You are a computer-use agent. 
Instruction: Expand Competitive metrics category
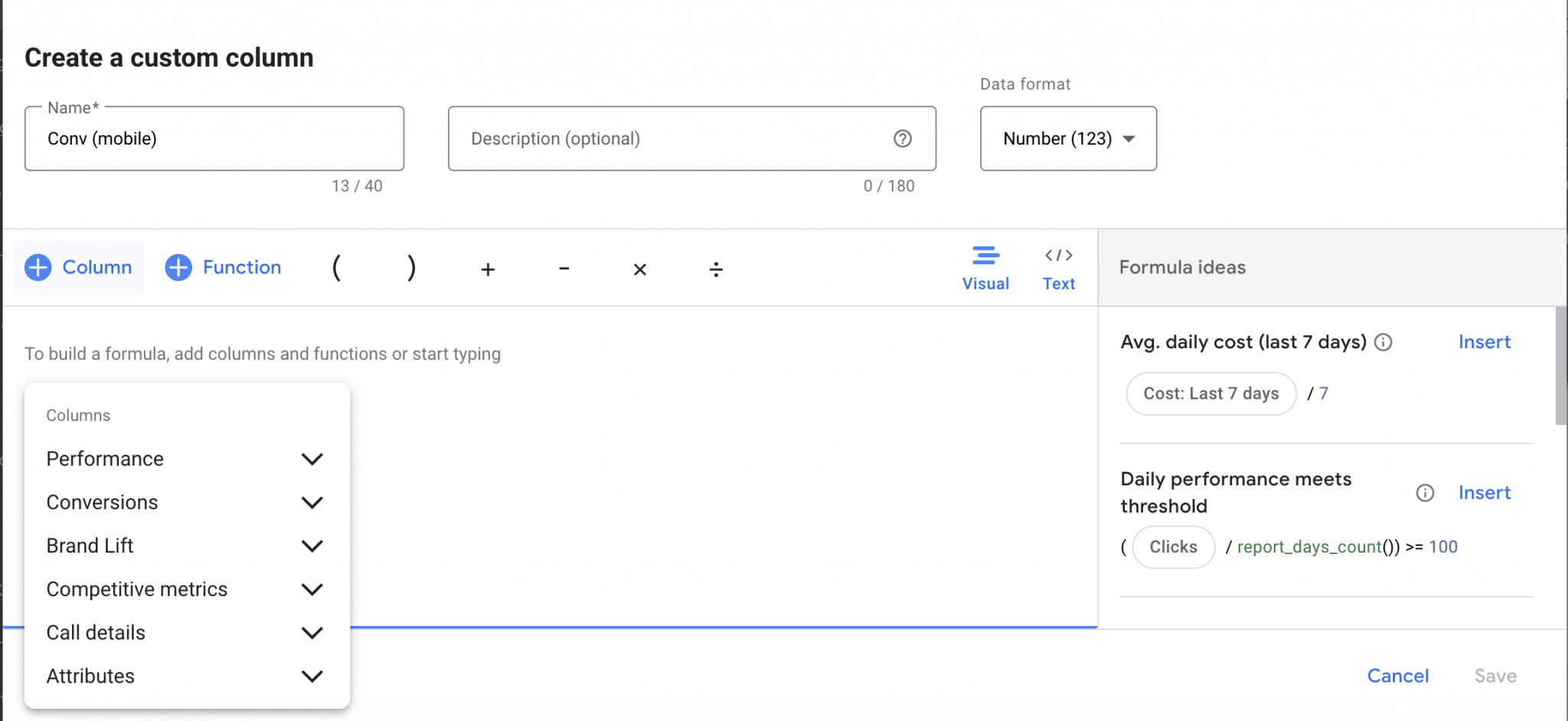312,589
